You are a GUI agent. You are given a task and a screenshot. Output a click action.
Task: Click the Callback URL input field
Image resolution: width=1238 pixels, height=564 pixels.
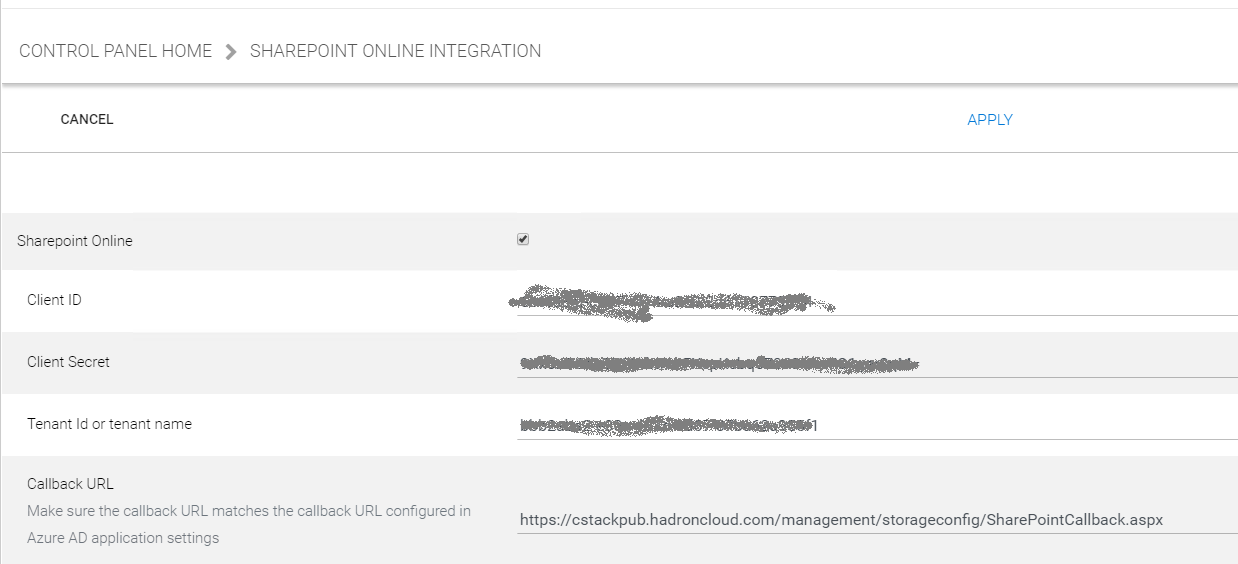(x=877, y=519)
